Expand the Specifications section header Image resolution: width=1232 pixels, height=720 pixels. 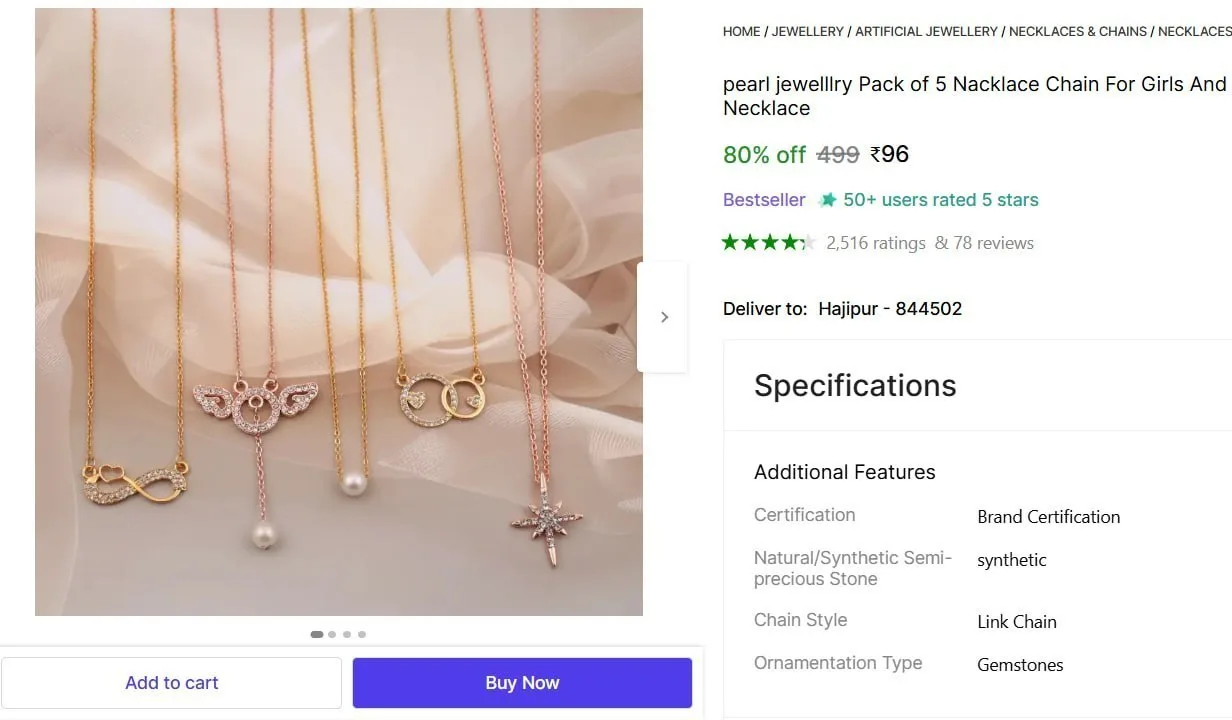click(x=855, y=386)
